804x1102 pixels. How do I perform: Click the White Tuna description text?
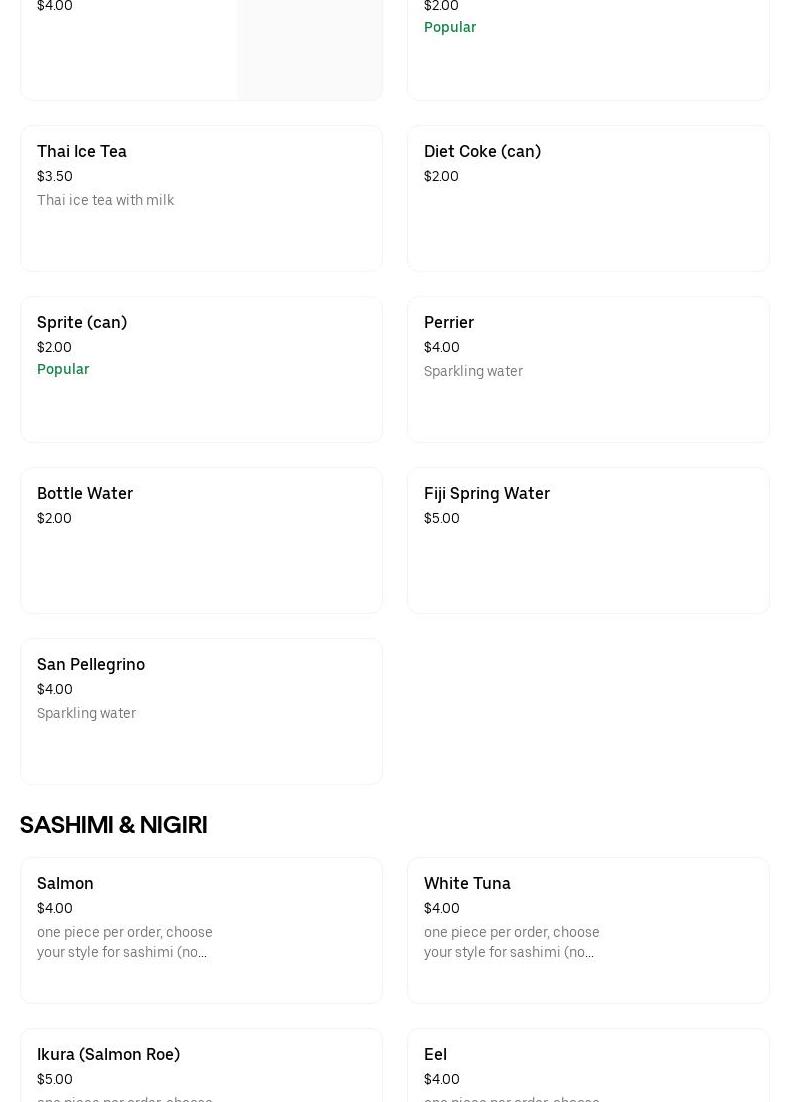512,942
